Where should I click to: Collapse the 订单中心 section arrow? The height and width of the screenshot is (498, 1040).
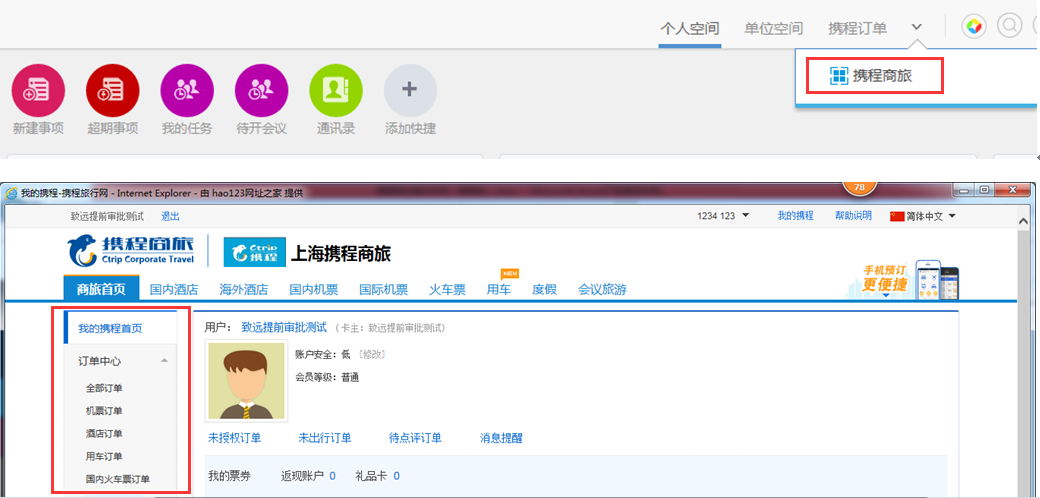tap(164, 360)
